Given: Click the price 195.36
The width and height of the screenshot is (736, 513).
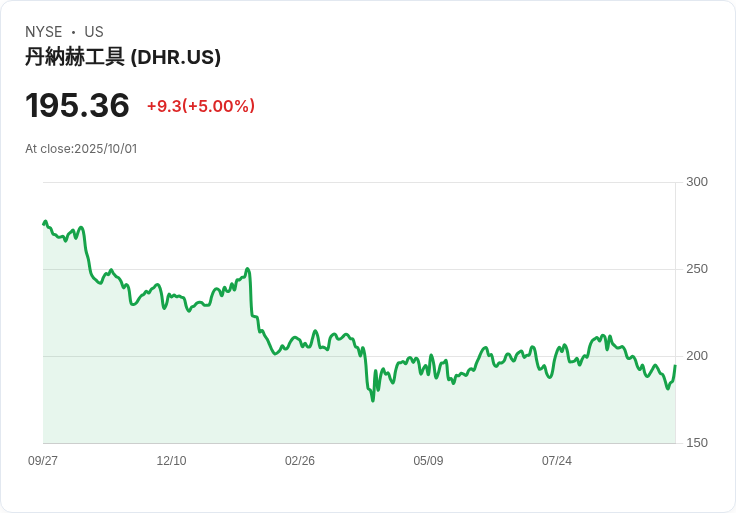Looking at the screenshot, I should (77, 105).
